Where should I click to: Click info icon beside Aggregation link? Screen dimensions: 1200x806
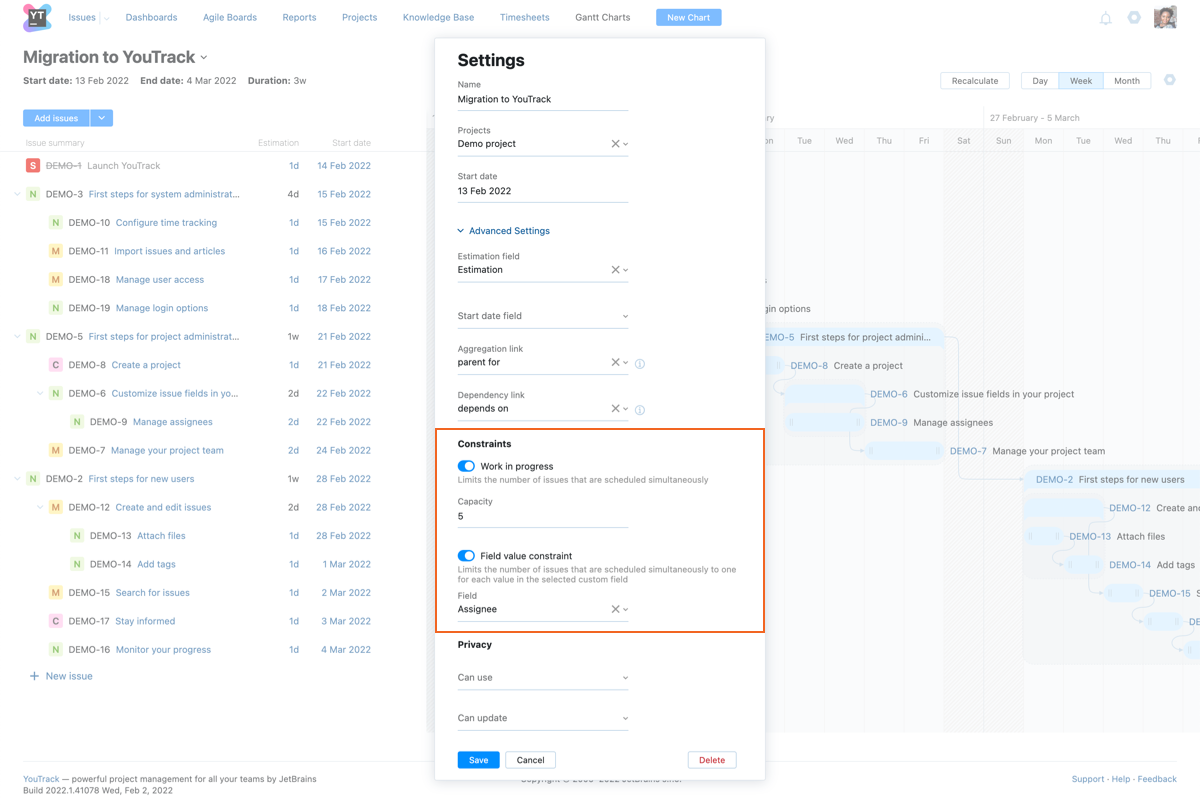pos(640,364)
